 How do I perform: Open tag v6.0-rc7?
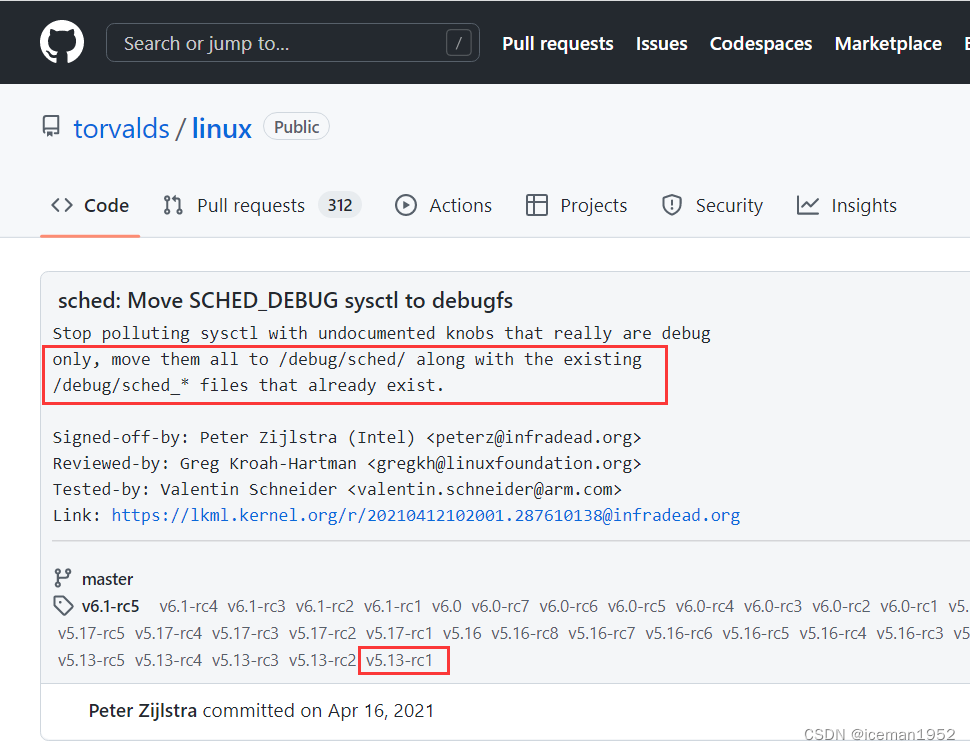pyautogui.click(x=500, y=606)
